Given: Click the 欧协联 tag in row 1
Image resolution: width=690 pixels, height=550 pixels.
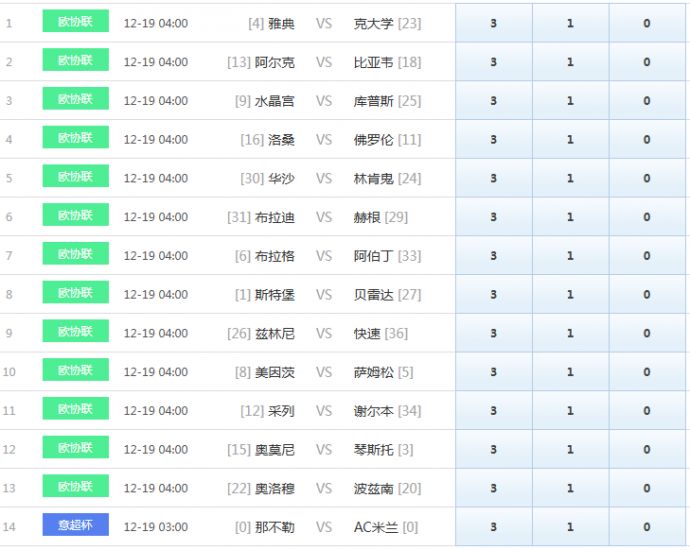Looking at the screenshot, I should coord(75,21).
